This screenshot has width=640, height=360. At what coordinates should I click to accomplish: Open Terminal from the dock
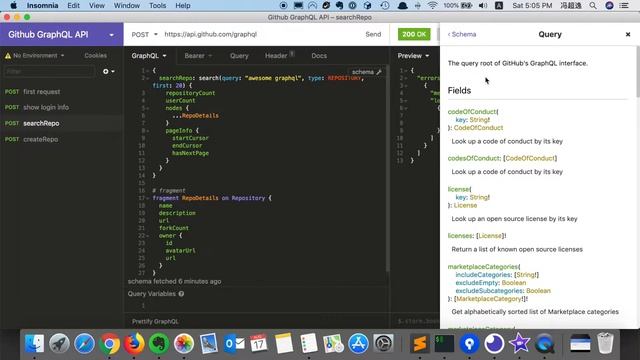click(x=444, y=343)
